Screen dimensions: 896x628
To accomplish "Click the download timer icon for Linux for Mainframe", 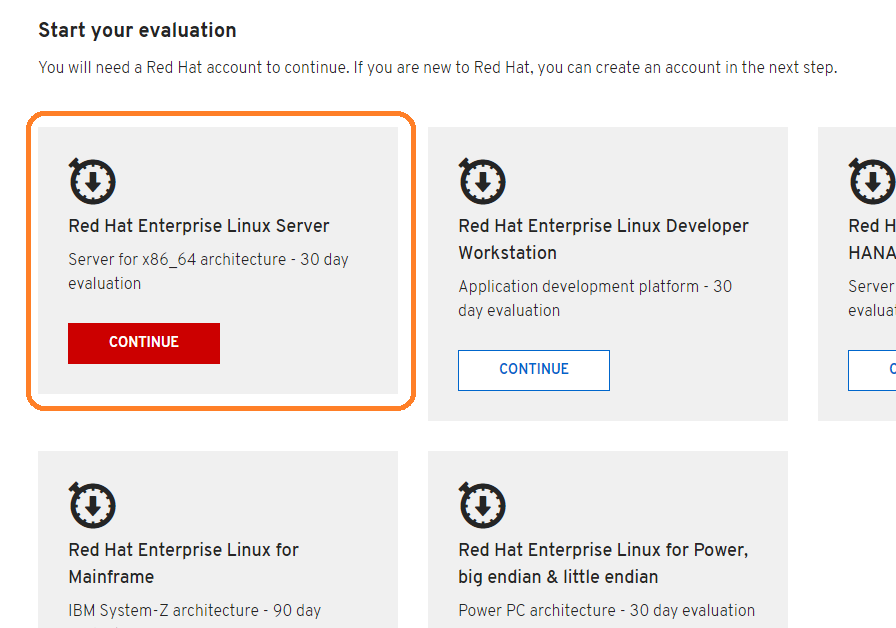I will pyautogui.click(x=92, y=505).
